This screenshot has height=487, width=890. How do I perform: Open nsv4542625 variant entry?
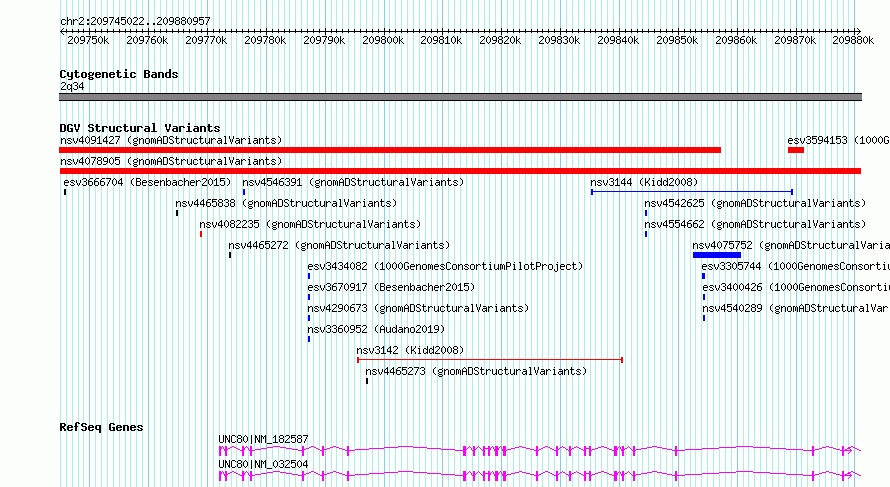pyautogui.click(x=755, y=203)
